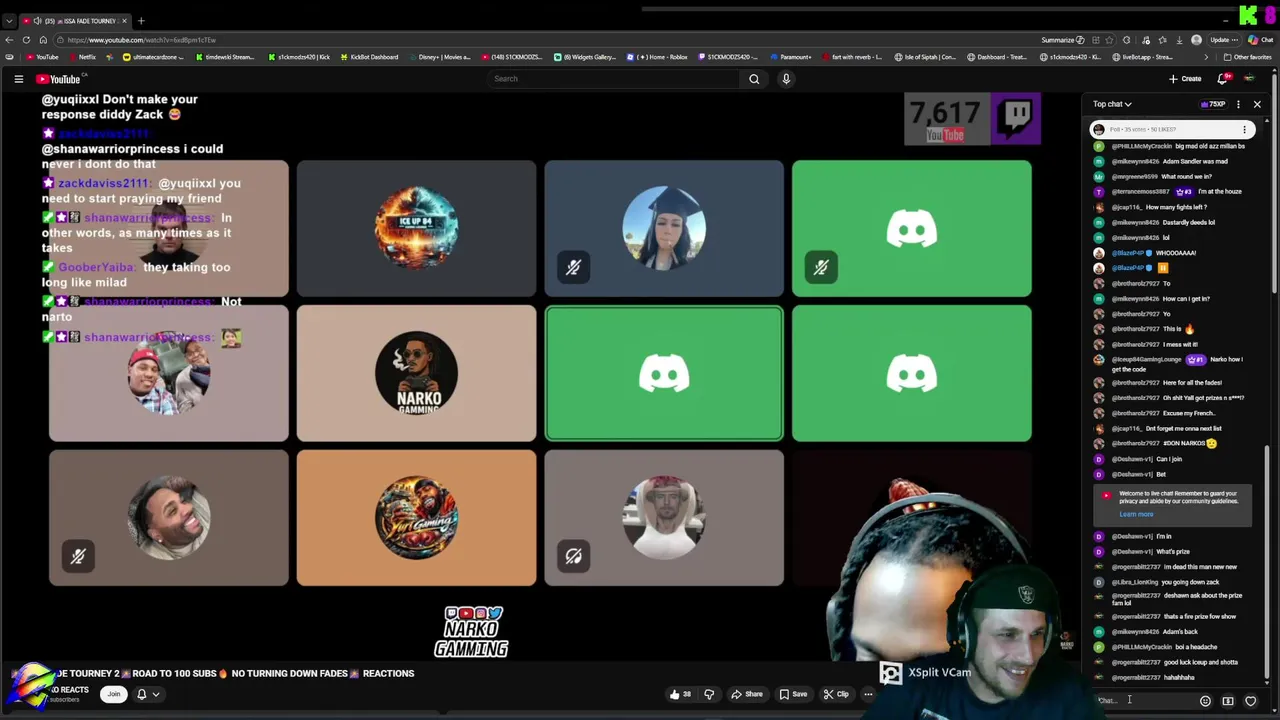Click the muted mic icon on top-right Discord tile

821,267
